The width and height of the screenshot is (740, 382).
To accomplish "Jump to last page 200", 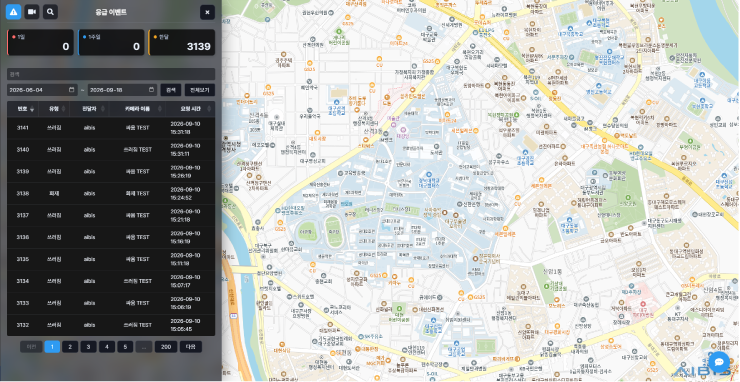I will (x=166, y=347).
